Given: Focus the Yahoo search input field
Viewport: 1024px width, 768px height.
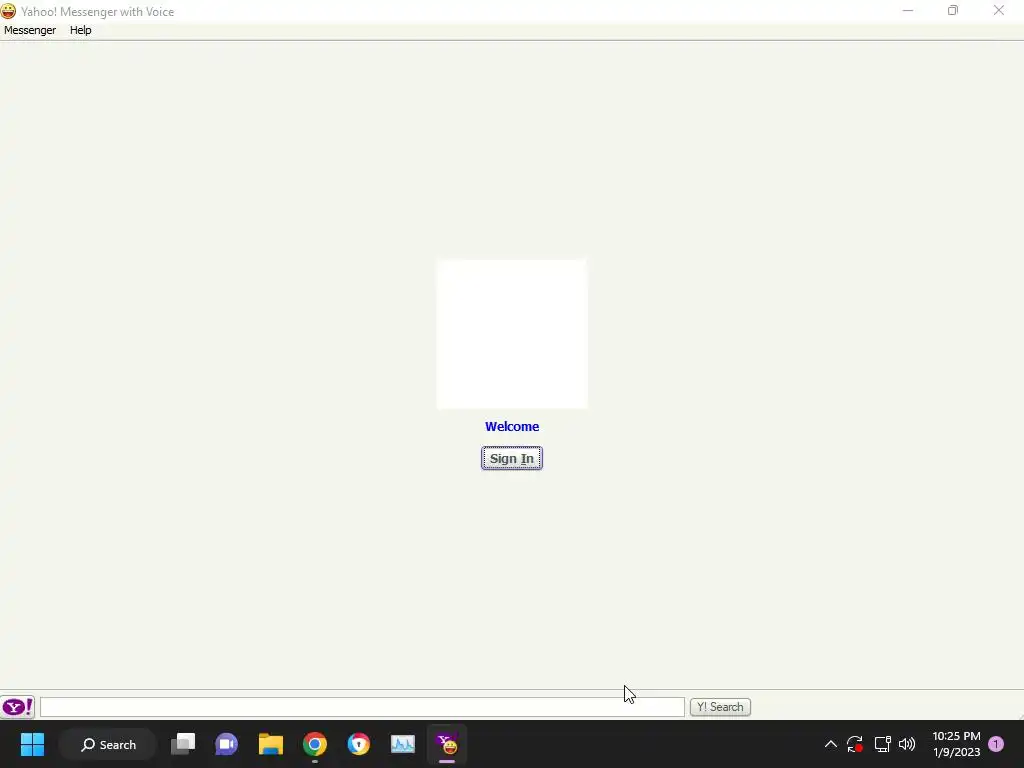Looking at the screenshot, I should 362,707.
